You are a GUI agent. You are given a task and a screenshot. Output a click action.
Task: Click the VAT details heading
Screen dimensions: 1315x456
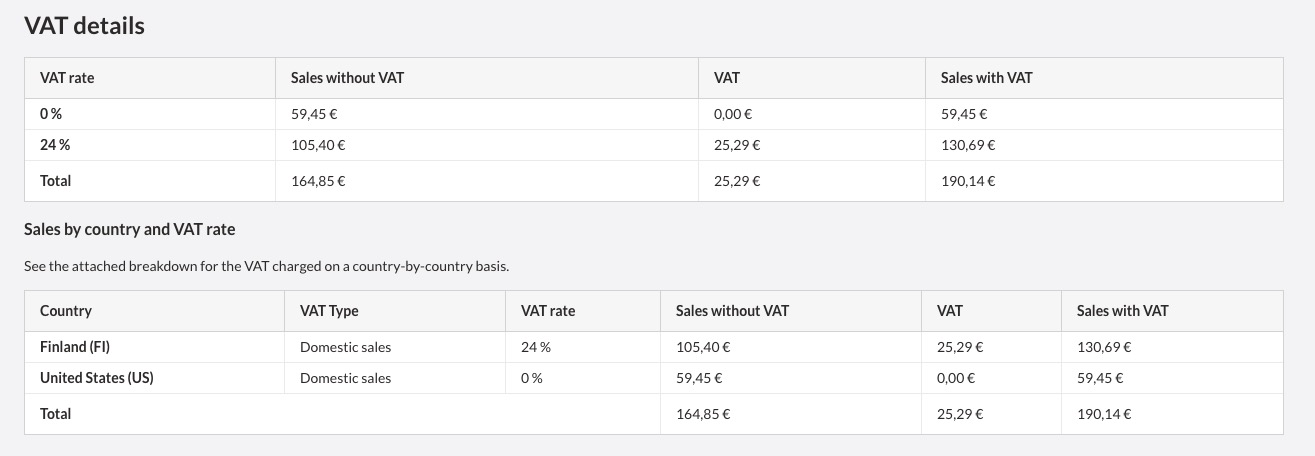pyautogui.click(x=84, y=26)
